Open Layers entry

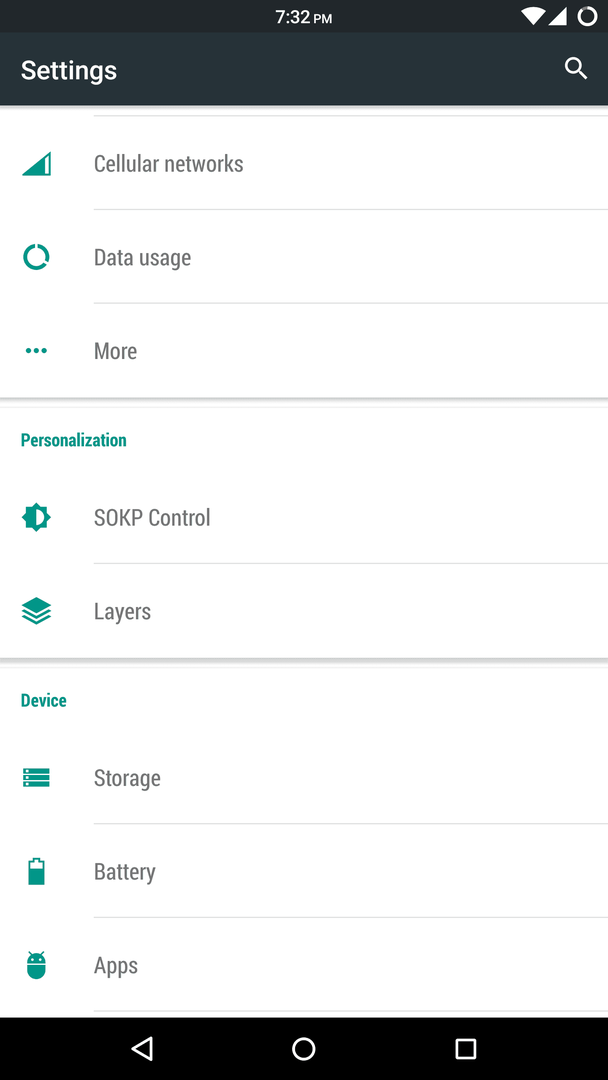(x=304, y=611)
